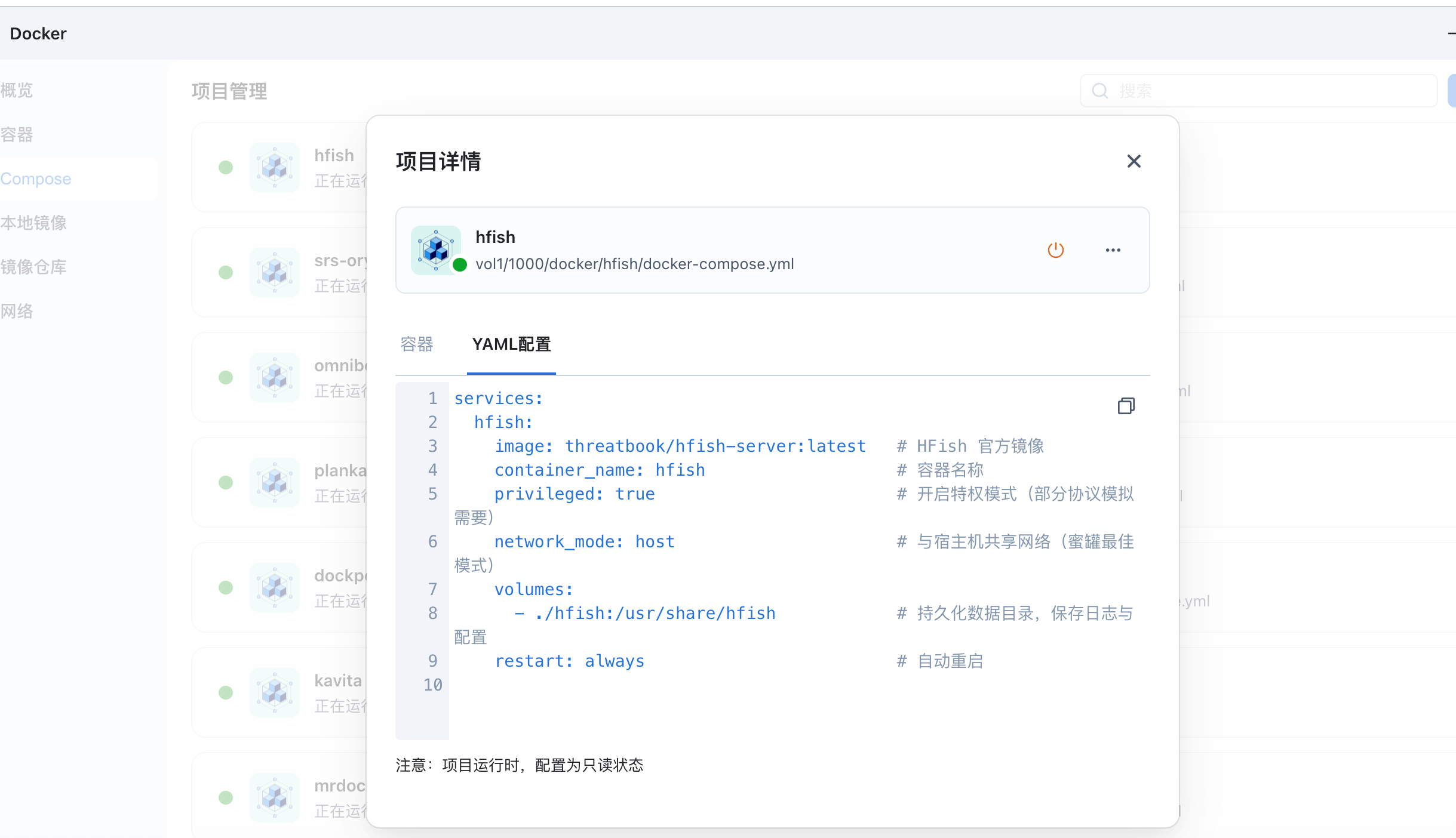Close the 项目详情 dialog
This screenshot has width=1456, height=838.
pyautogui.click(x=1134, y=161)
